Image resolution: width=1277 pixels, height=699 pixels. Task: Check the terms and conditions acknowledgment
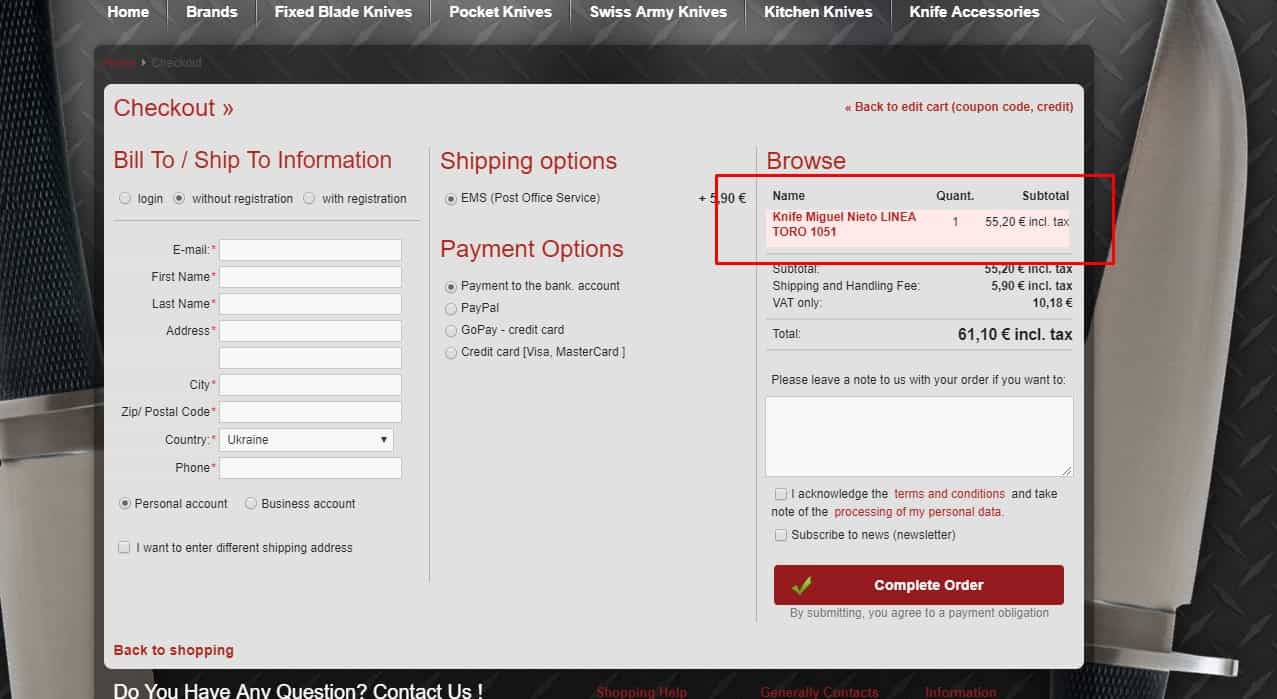pos(780,493)
